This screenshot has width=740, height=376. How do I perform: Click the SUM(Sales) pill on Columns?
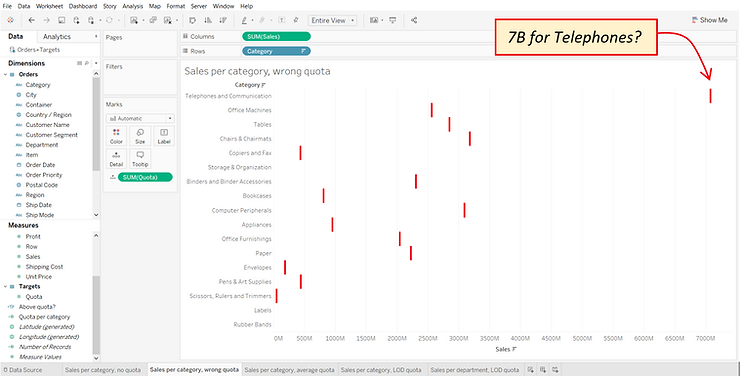tap(276, 37)
